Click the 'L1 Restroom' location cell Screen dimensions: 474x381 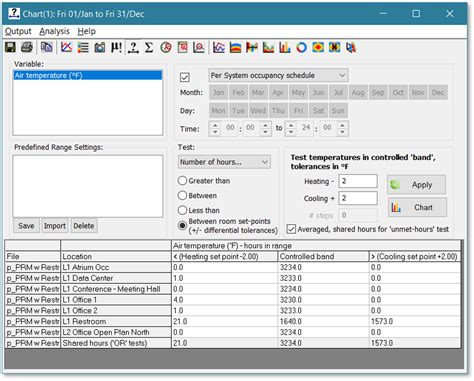(116, 321)
